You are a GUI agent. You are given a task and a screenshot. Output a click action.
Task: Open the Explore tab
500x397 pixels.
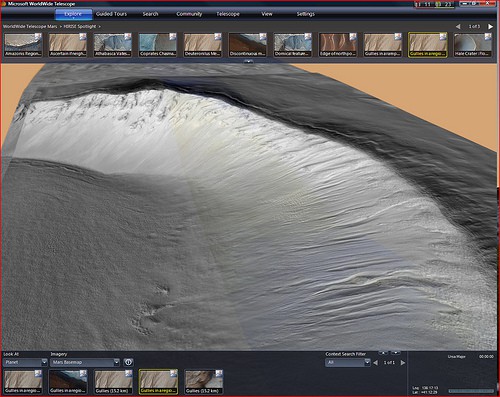[73, 14]
